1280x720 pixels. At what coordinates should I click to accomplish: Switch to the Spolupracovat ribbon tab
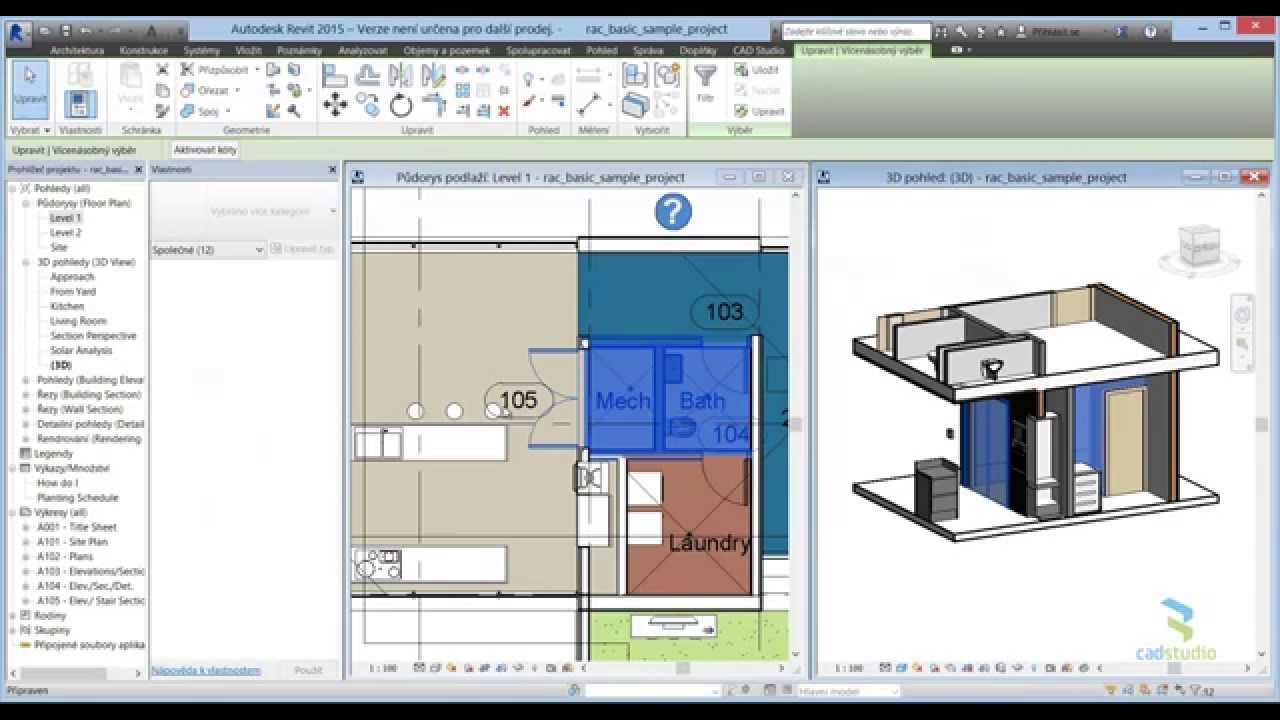[x=538, y=50]
